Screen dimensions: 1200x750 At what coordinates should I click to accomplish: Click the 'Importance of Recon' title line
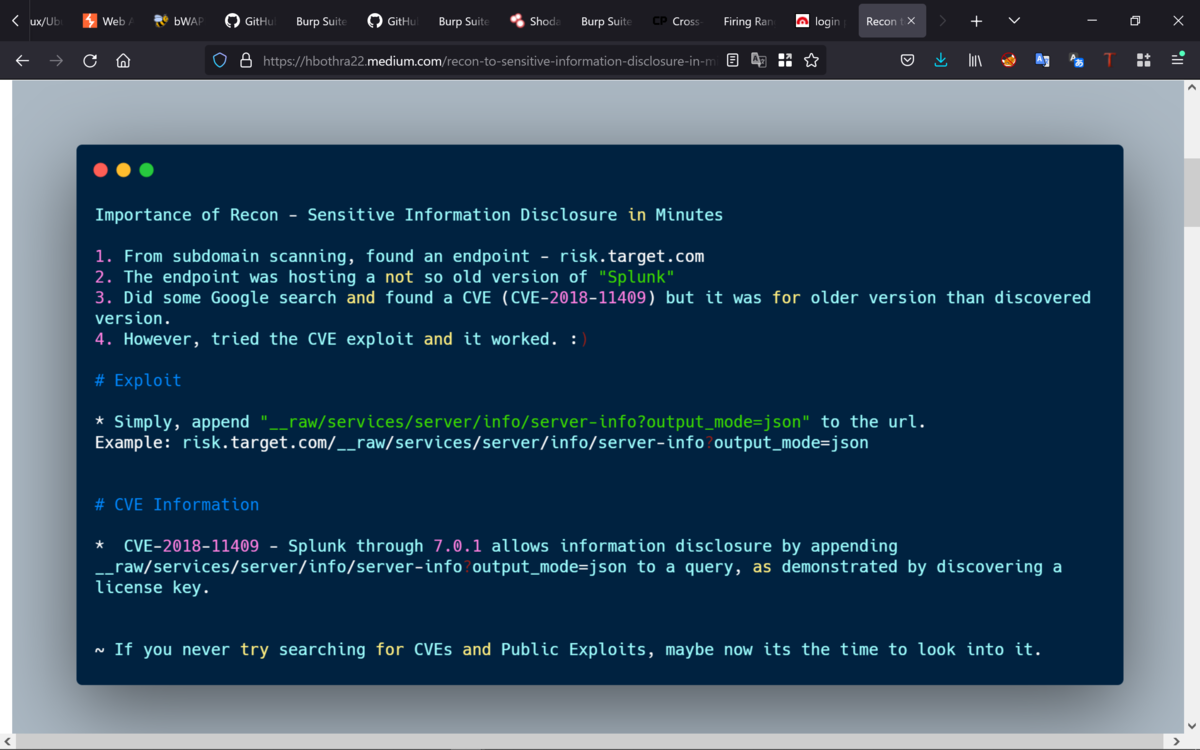409,215
